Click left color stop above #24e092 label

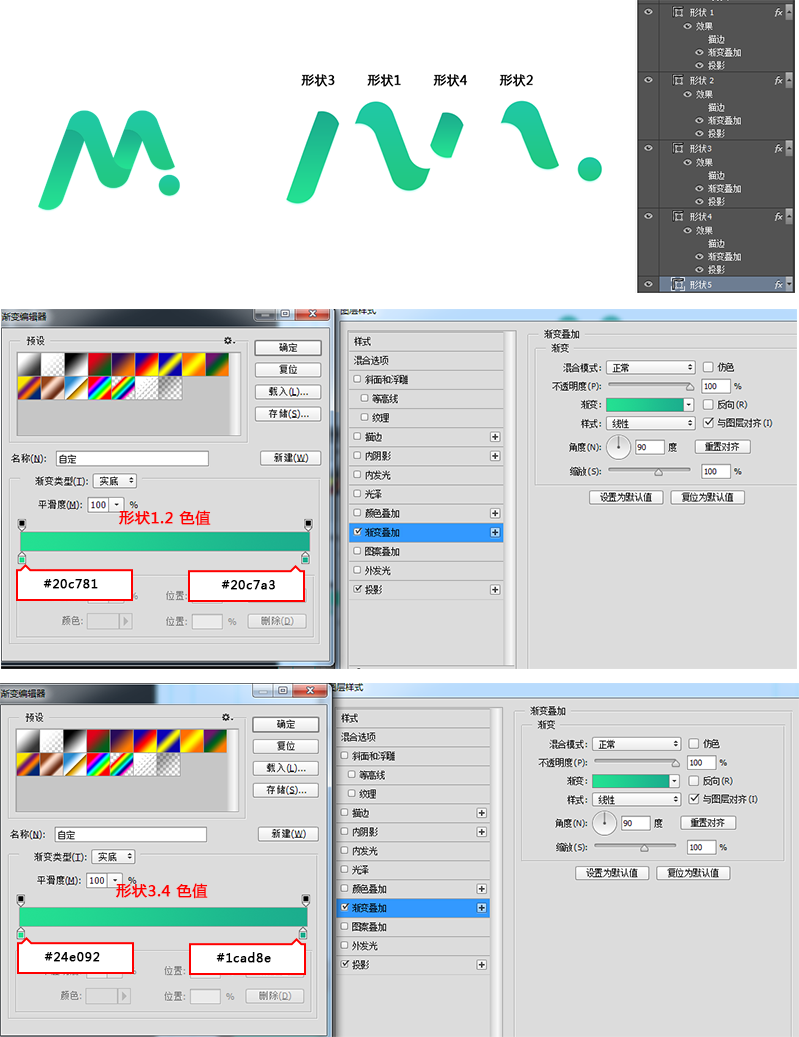pyautogui.click(x=21, y=933)
